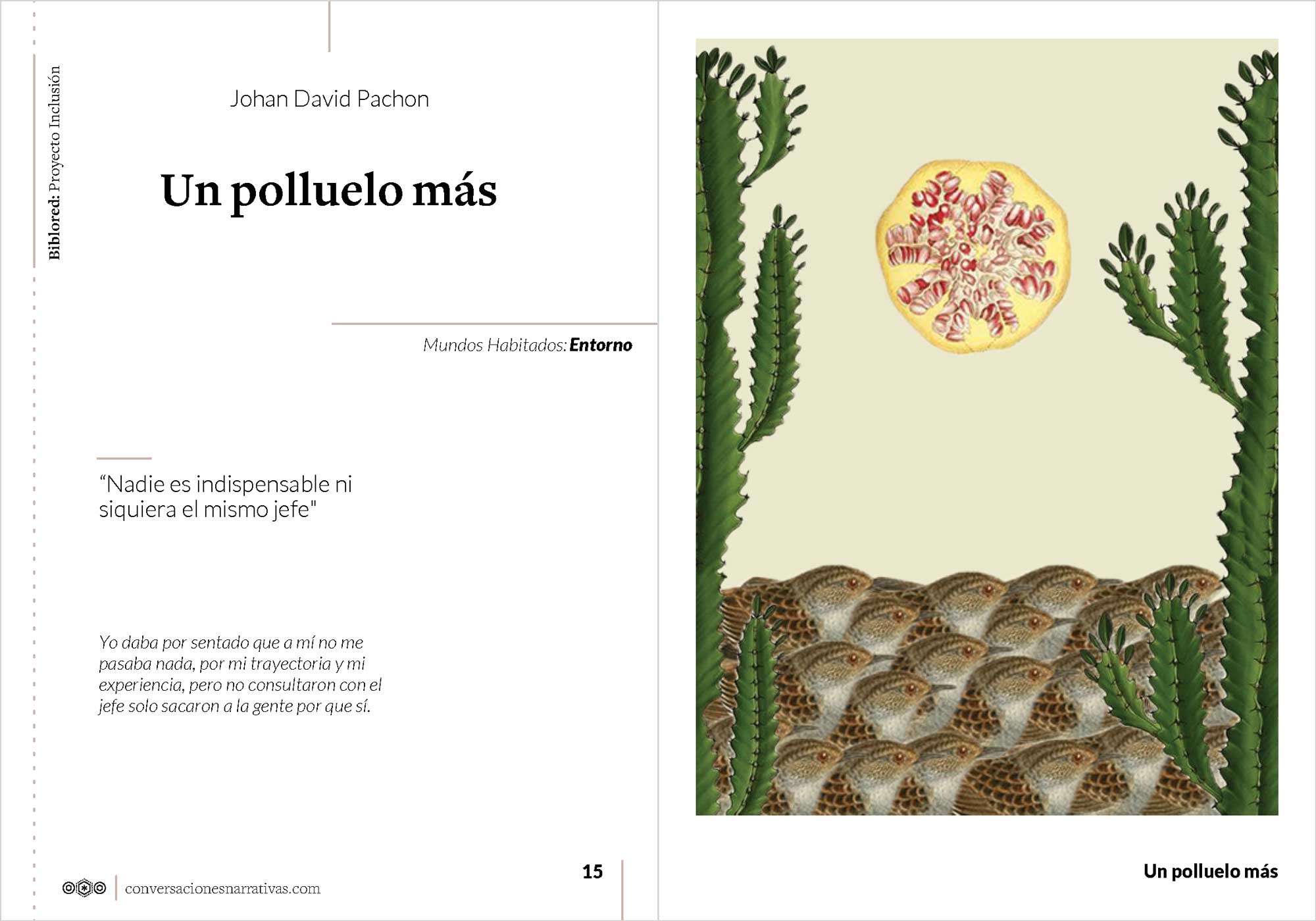Click the three-hexagon logo icon in footer
Screen dimensions: 1316x921
coord(84,888)
